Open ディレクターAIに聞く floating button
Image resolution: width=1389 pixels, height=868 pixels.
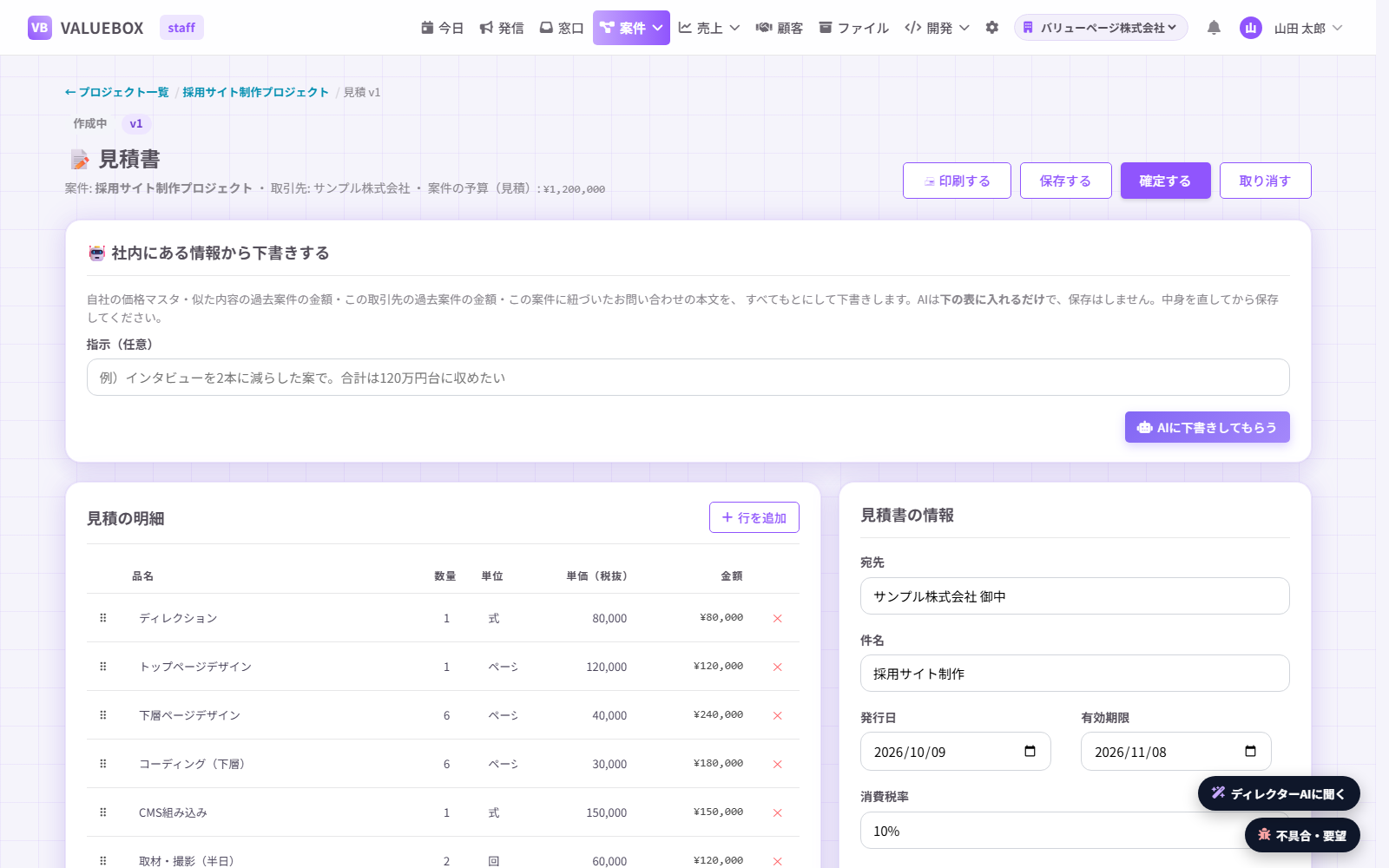1279,793
